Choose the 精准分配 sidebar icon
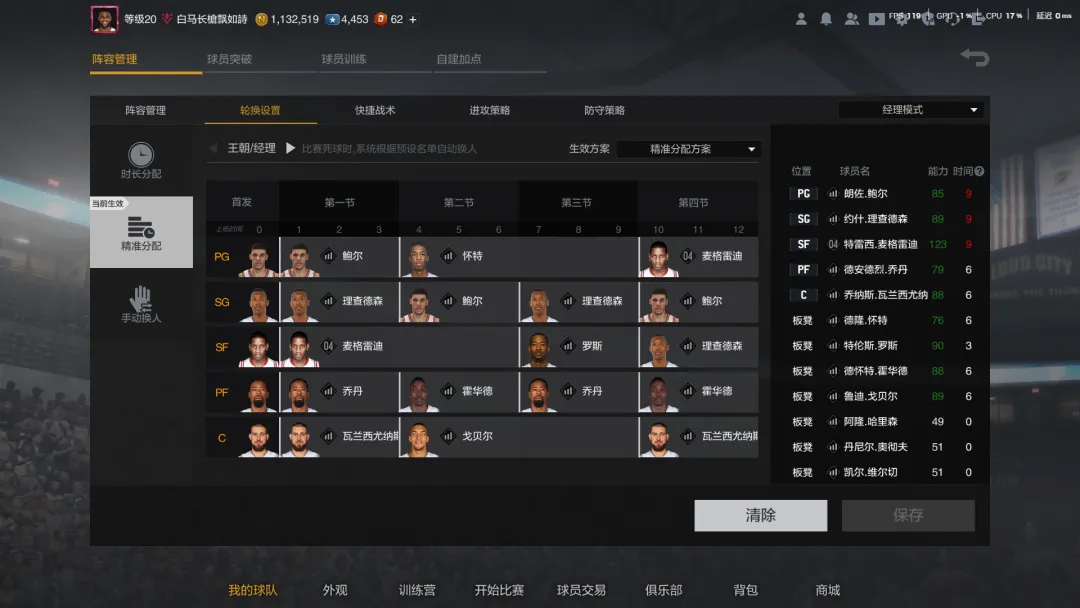The height and width of the screenshot is (608, 1080). click(141, 227)
